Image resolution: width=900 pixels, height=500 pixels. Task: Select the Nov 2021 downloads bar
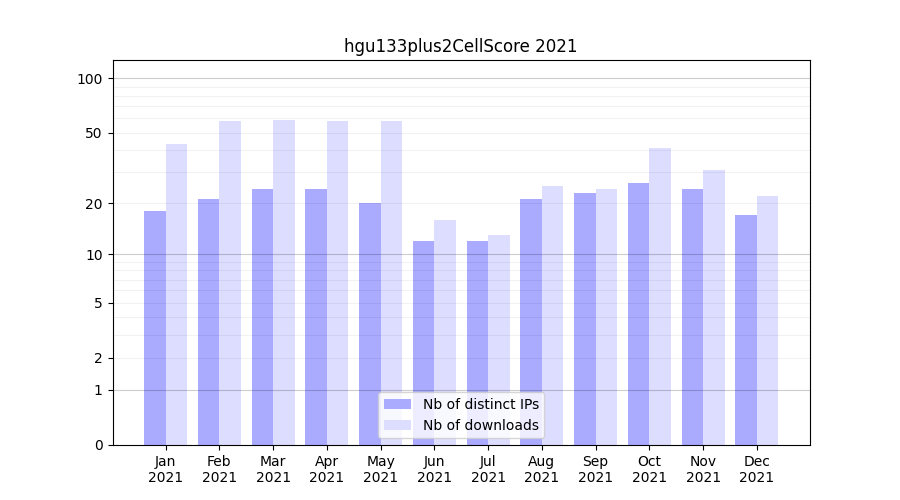(714, 308)
